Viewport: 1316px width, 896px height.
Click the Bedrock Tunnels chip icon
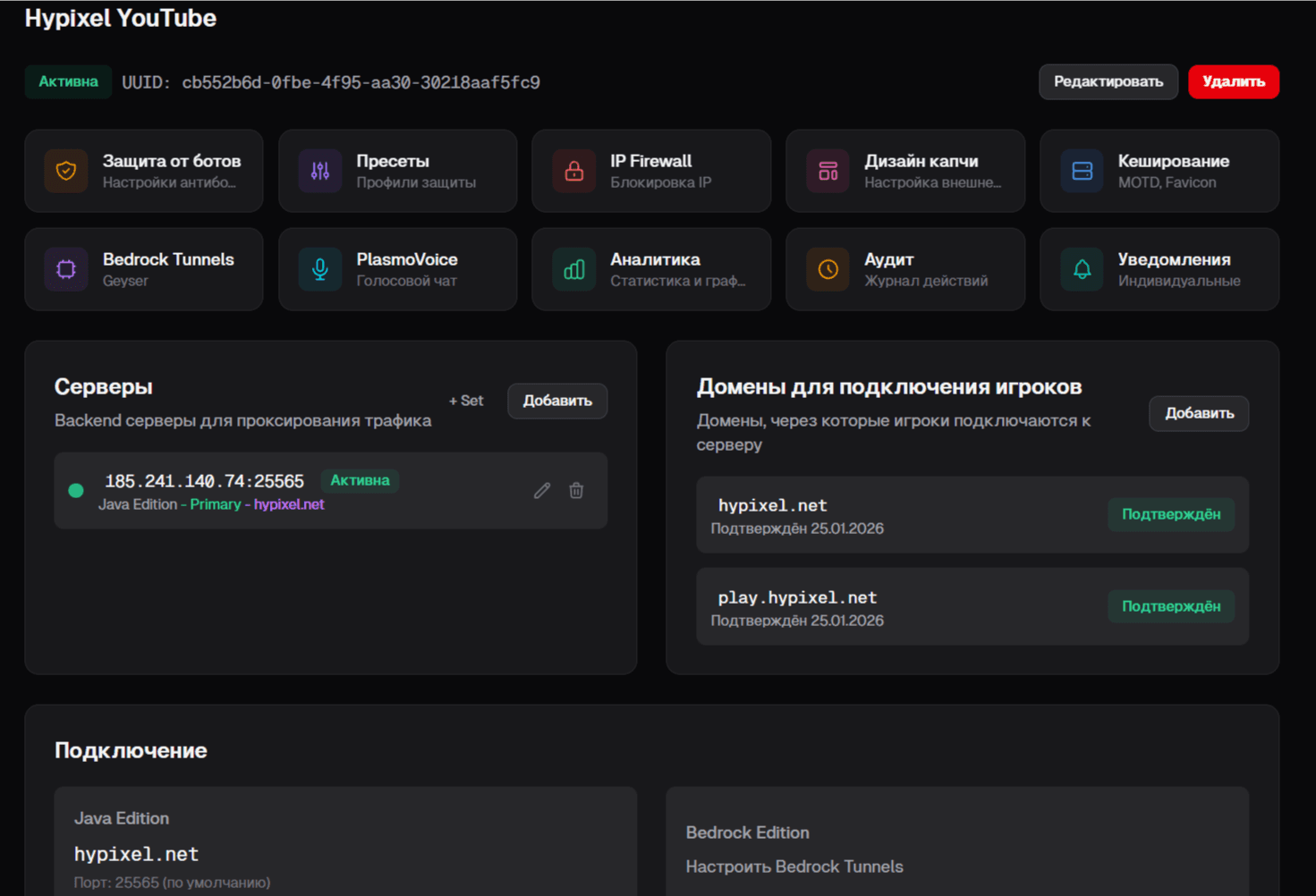66,269
